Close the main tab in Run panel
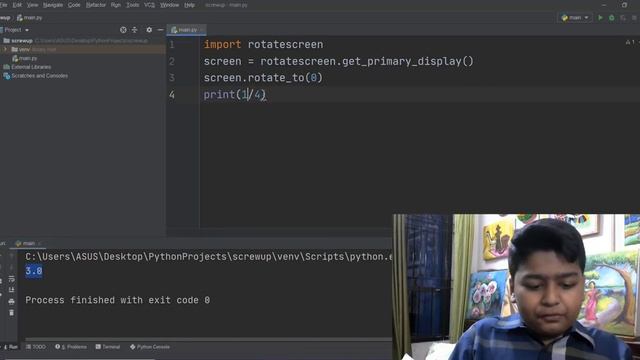Viewport: 640px width, 360px height. [40, 244]
